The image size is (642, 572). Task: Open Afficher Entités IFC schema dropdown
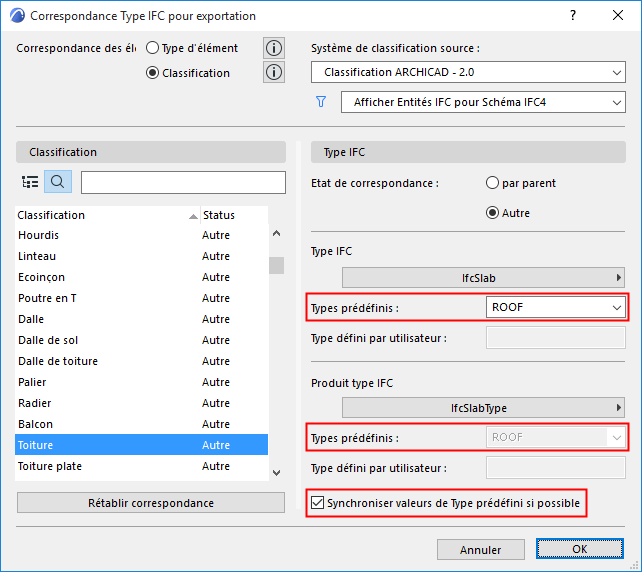pyautogui.click(x=482, y=102)
